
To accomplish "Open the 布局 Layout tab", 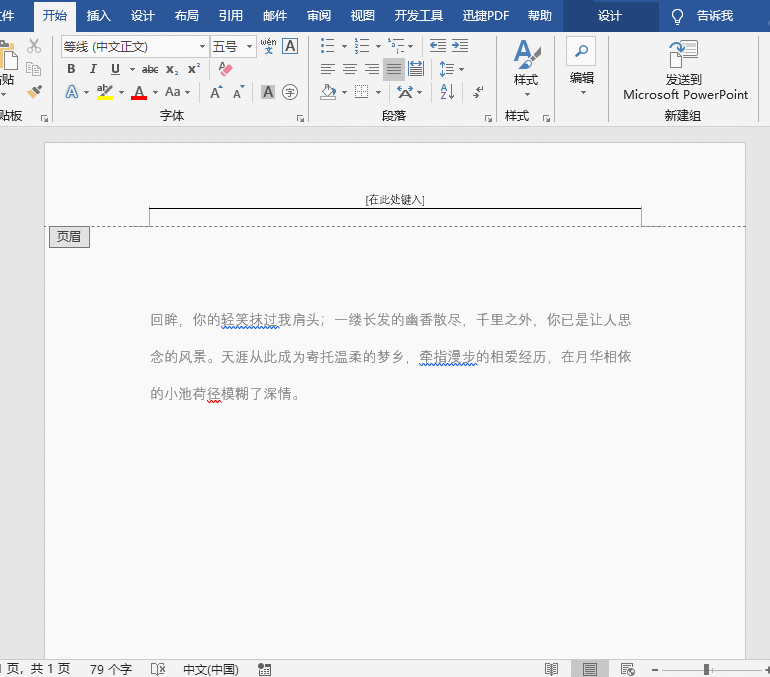I will click(x=187, y=16).
